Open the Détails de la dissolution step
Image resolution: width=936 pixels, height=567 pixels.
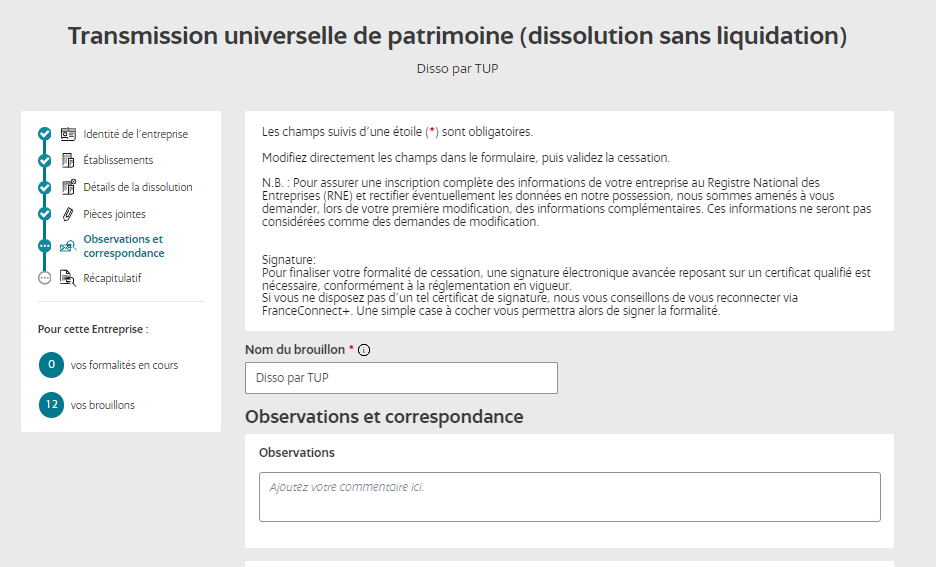[x=138, y=187]
